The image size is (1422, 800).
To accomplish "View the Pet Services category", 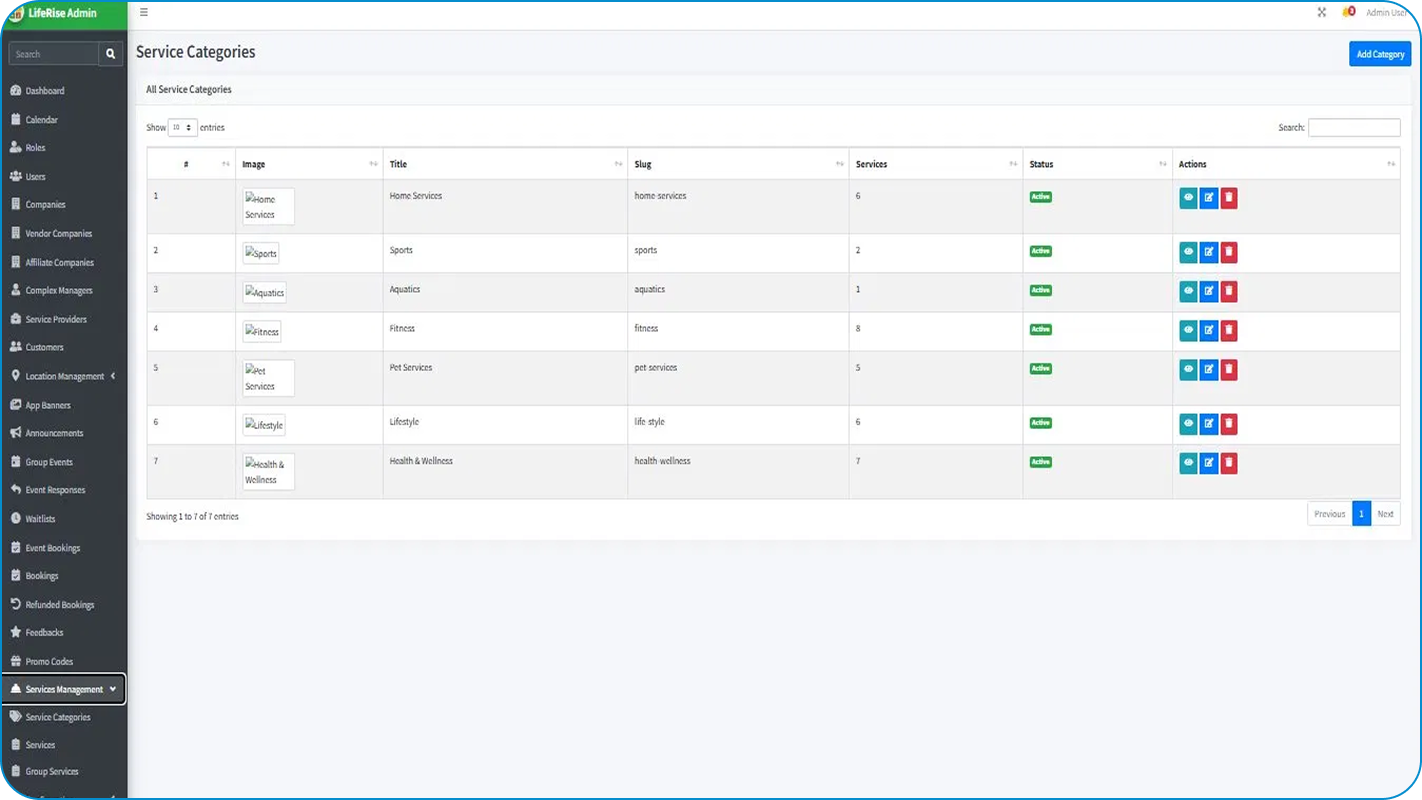I will point(1188,369).
